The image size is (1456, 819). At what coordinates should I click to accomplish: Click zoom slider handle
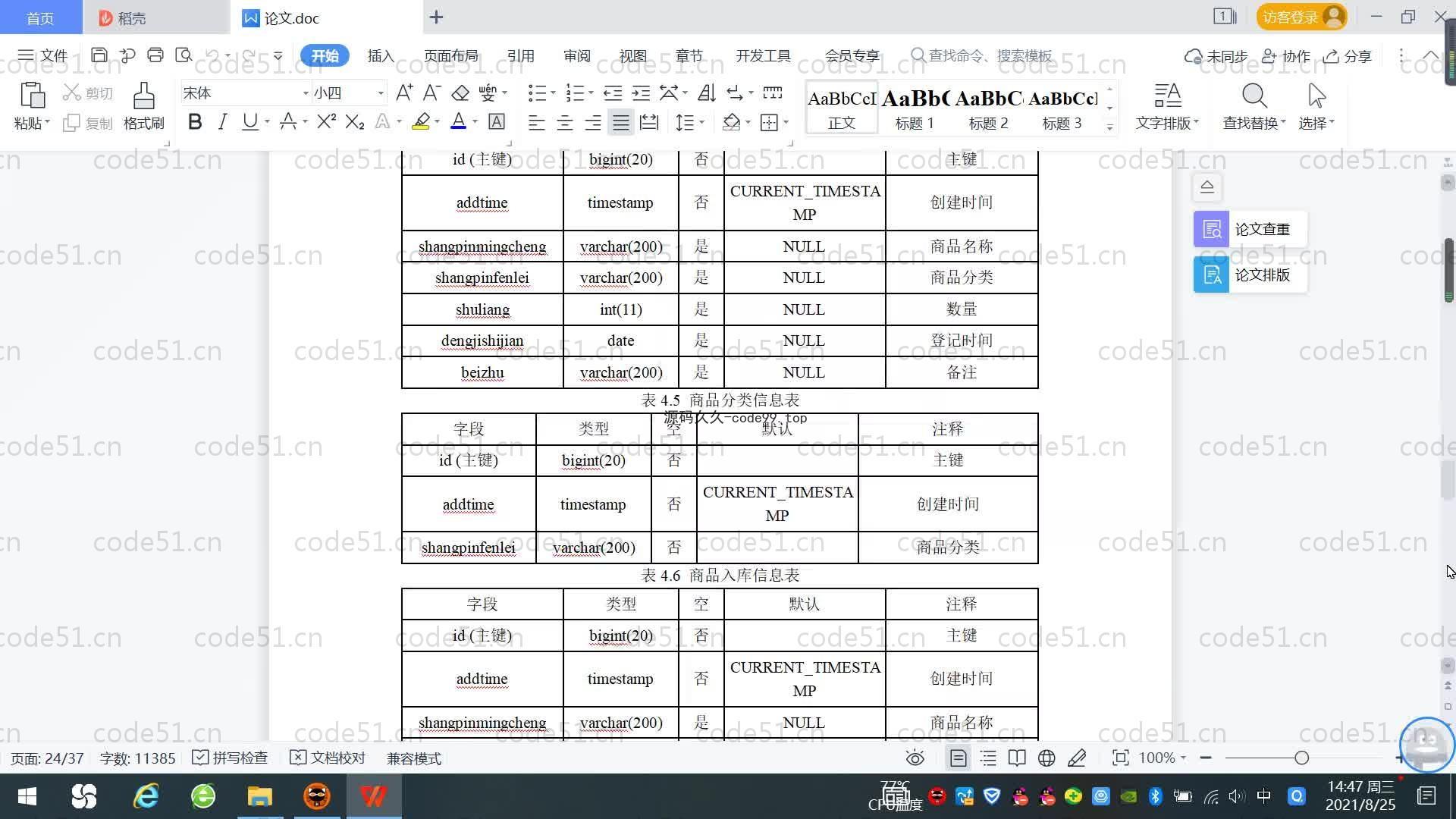pyautogui.click(x=1302, y=758)
